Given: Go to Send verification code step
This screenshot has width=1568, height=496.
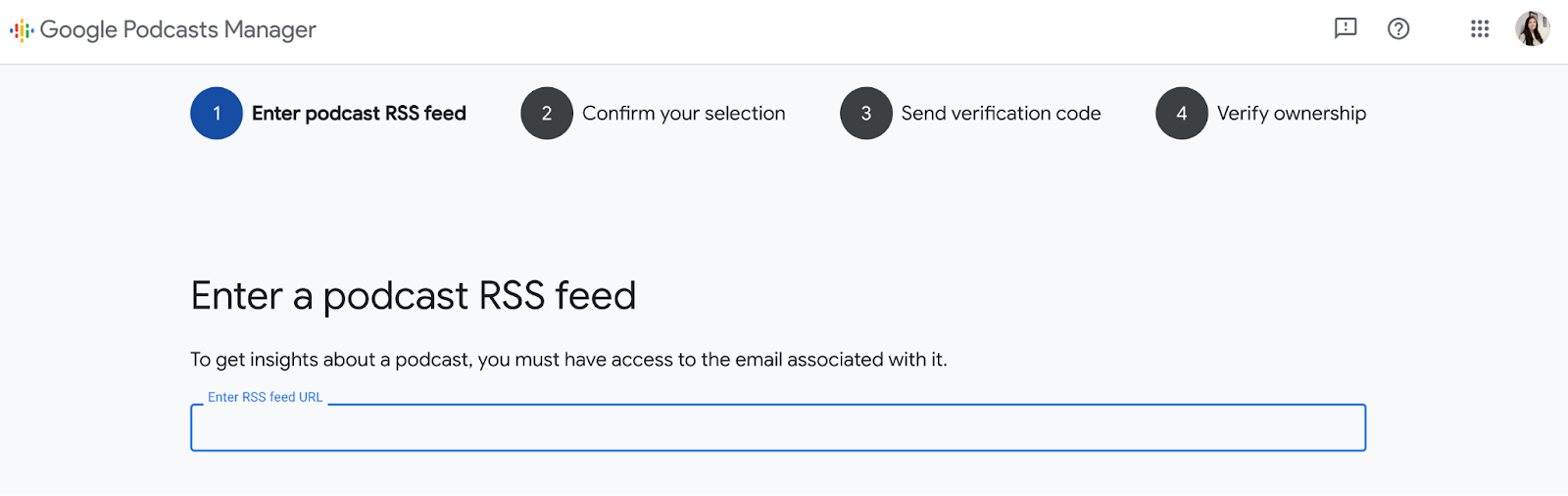Looking at the screenshot, I should pos(1001,114).
